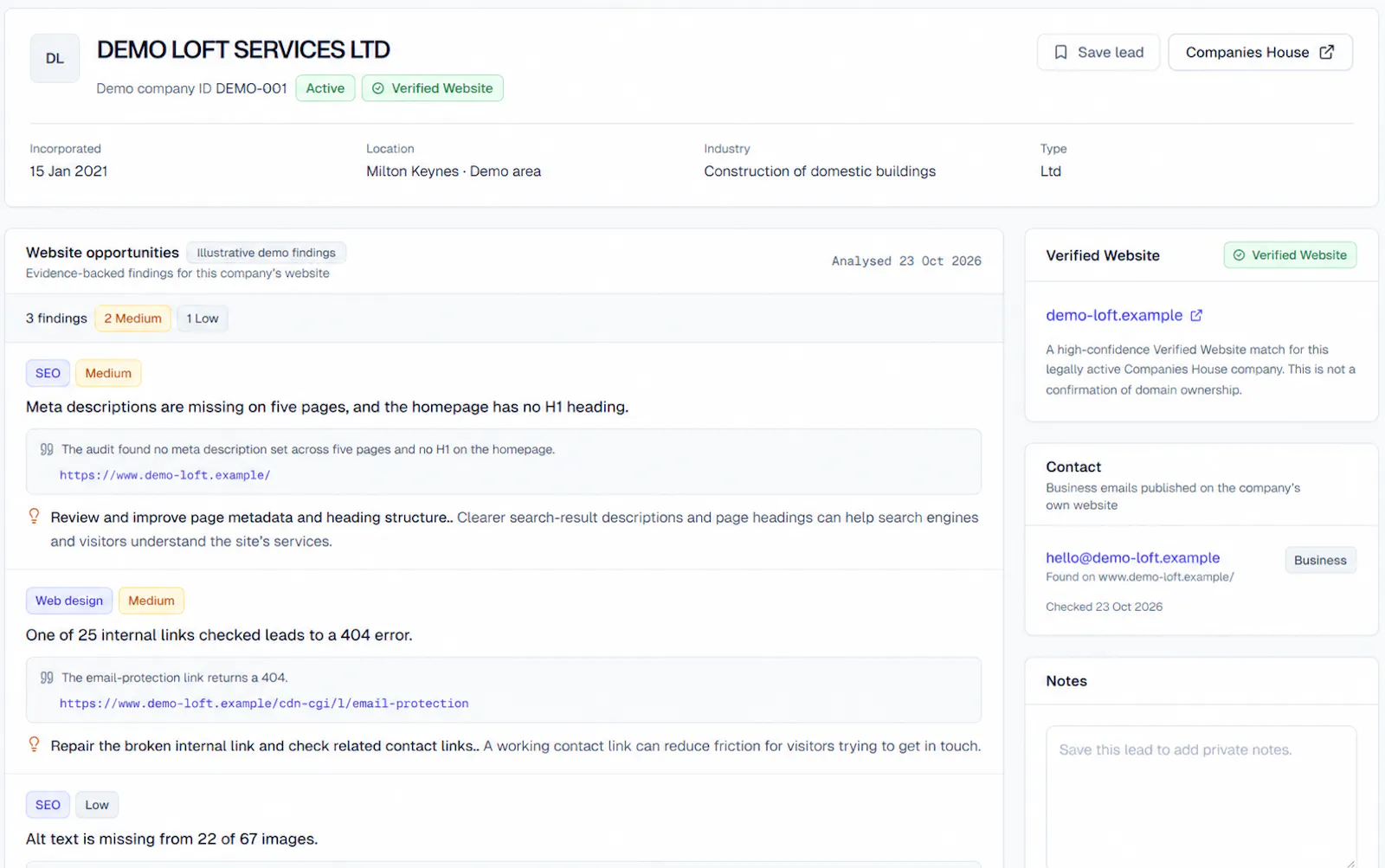Click the Found on www.demo-loft.example/ line
This screenshot has width=1385, height=868.
click(1139, 577)
